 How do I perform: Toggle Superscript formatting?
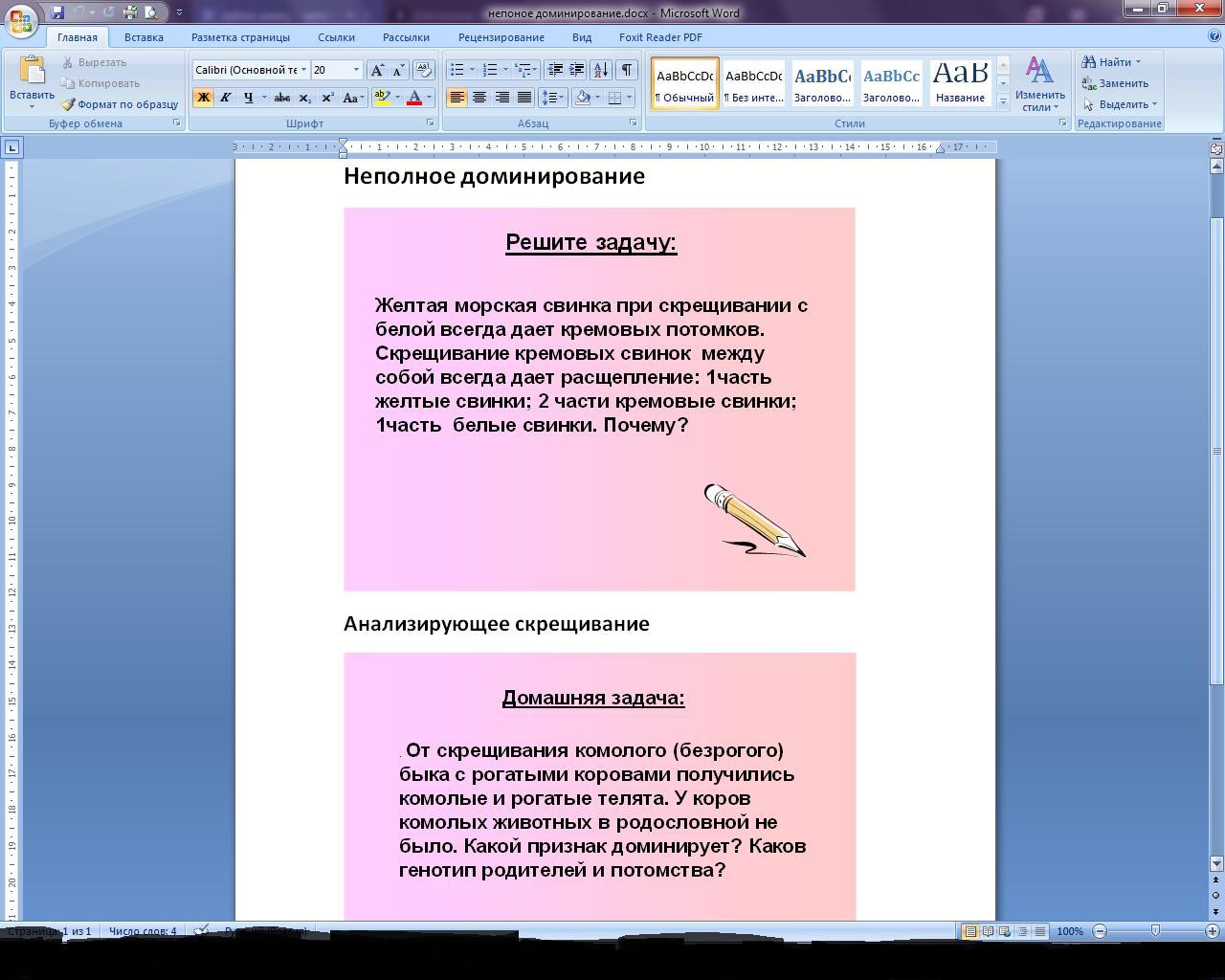point(327,98)
